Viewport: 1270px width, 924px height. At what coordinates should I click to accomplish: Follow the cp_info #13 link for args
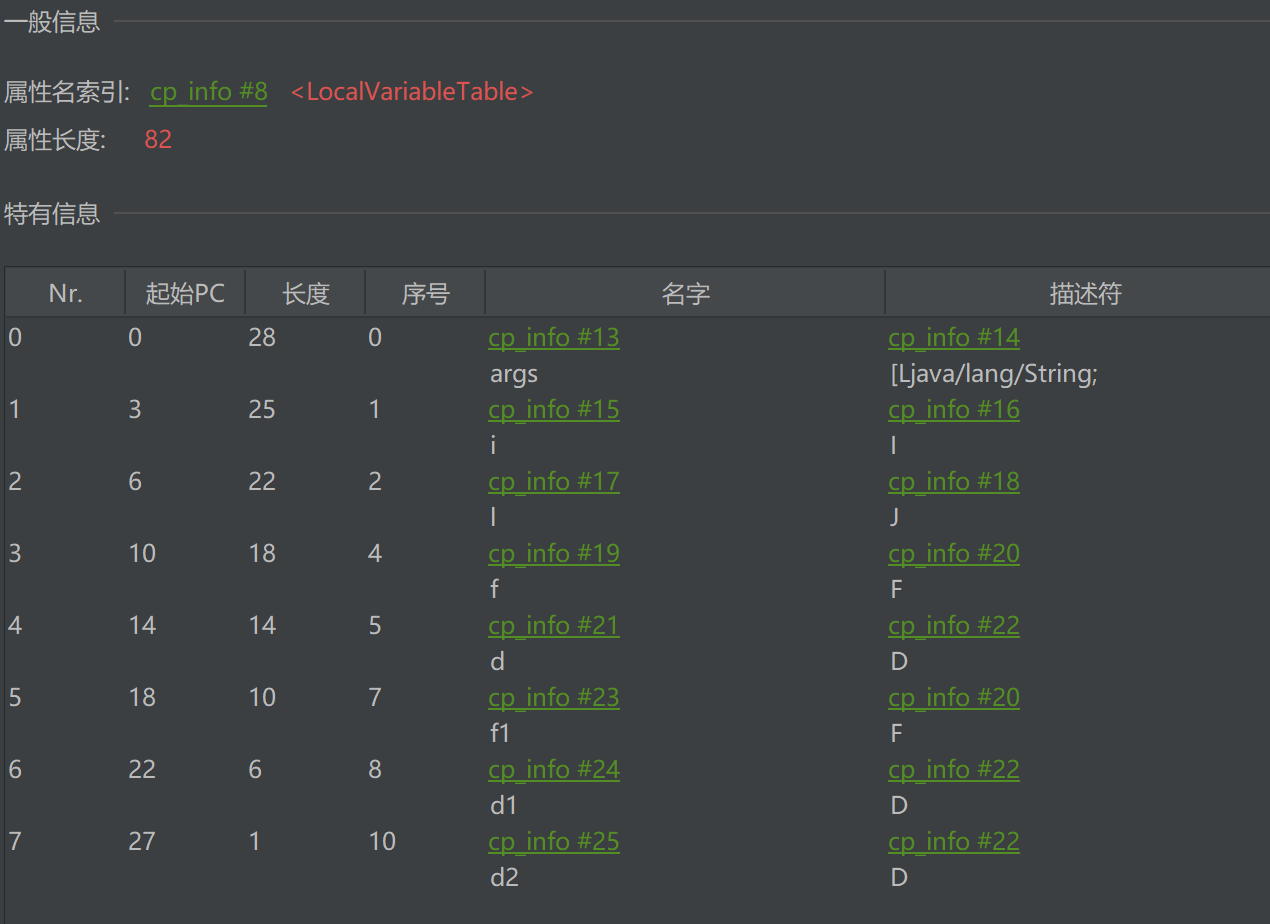click(x=553, y=338)
